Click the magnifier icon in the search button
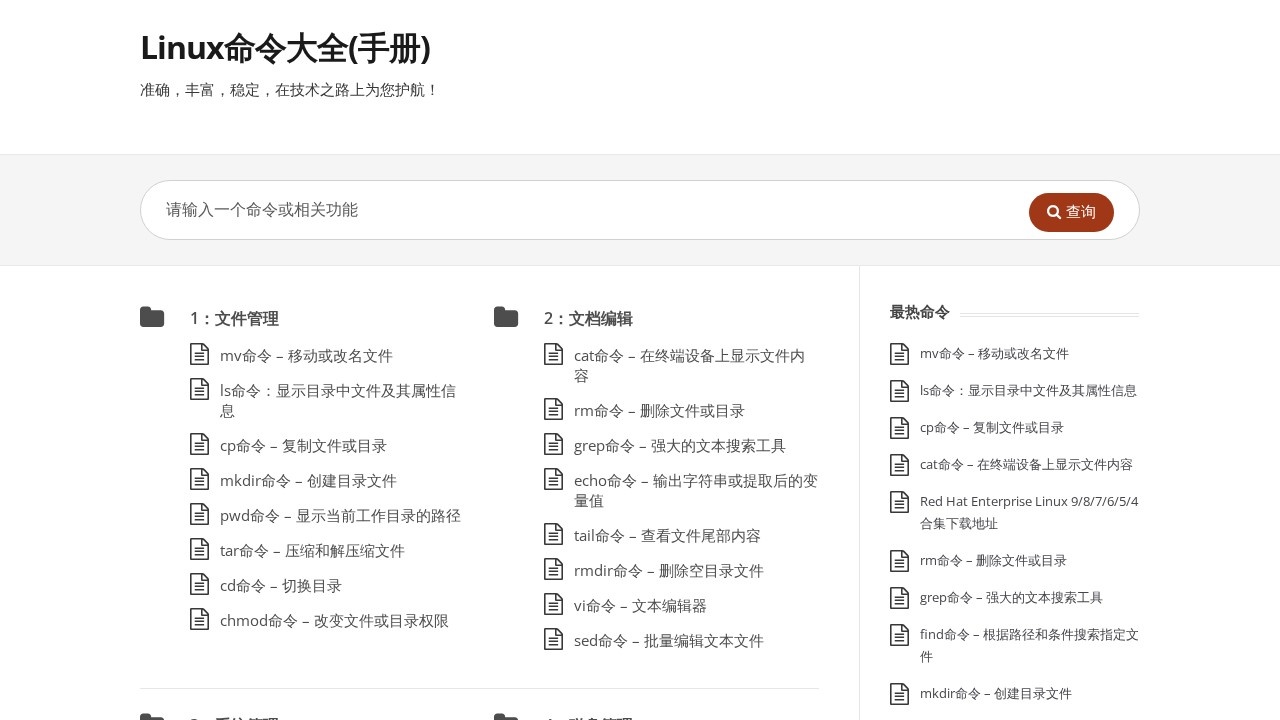 coord(1053,212)
